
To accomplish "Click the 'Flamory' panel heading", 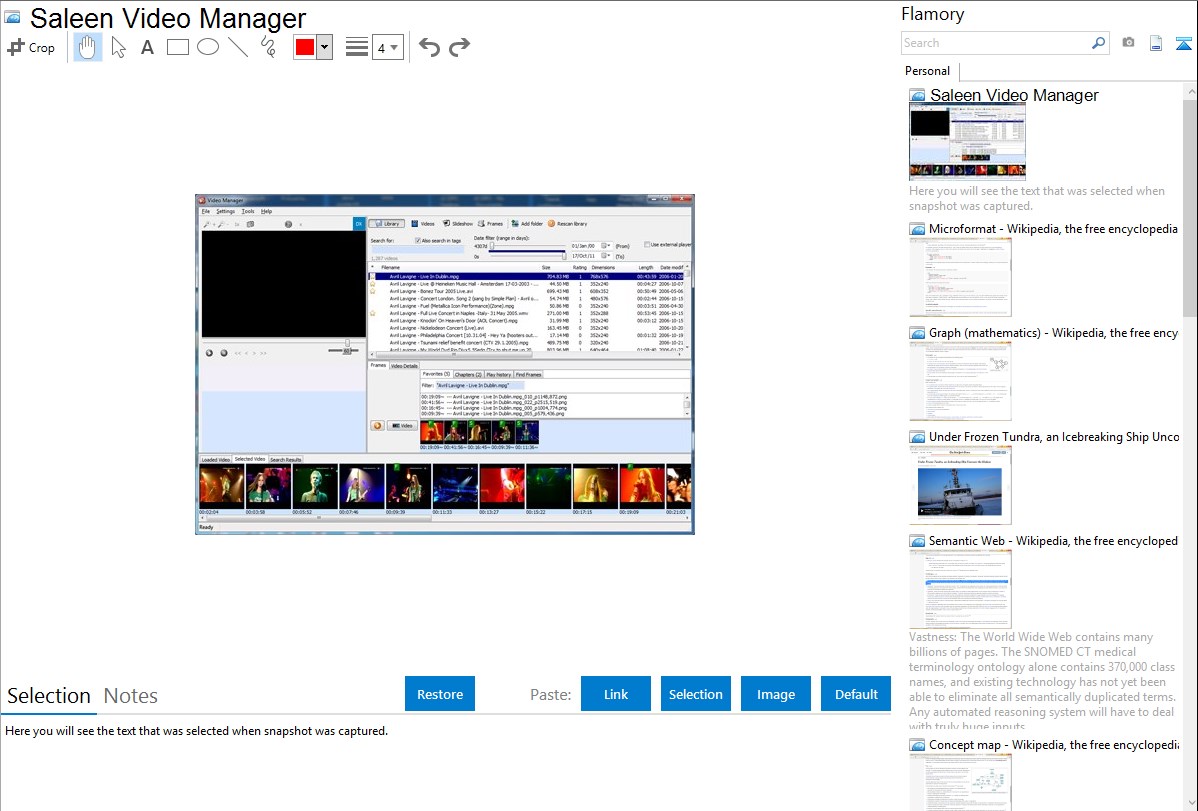I will click(x=932, y=14).
